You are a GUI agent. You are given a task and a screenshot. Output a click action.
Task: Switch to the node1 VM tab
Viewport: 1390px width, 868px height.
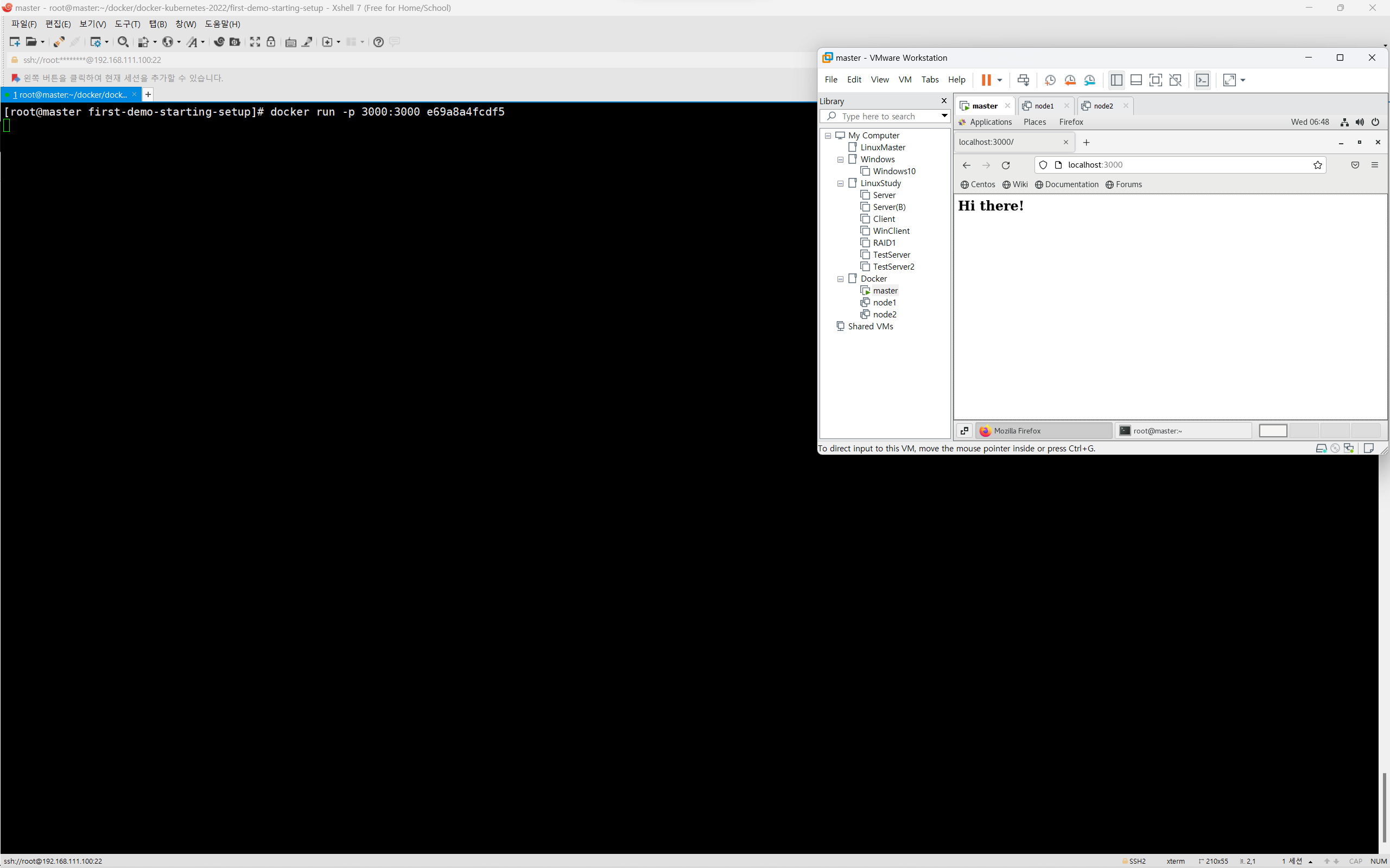[x=1044, y=106]
